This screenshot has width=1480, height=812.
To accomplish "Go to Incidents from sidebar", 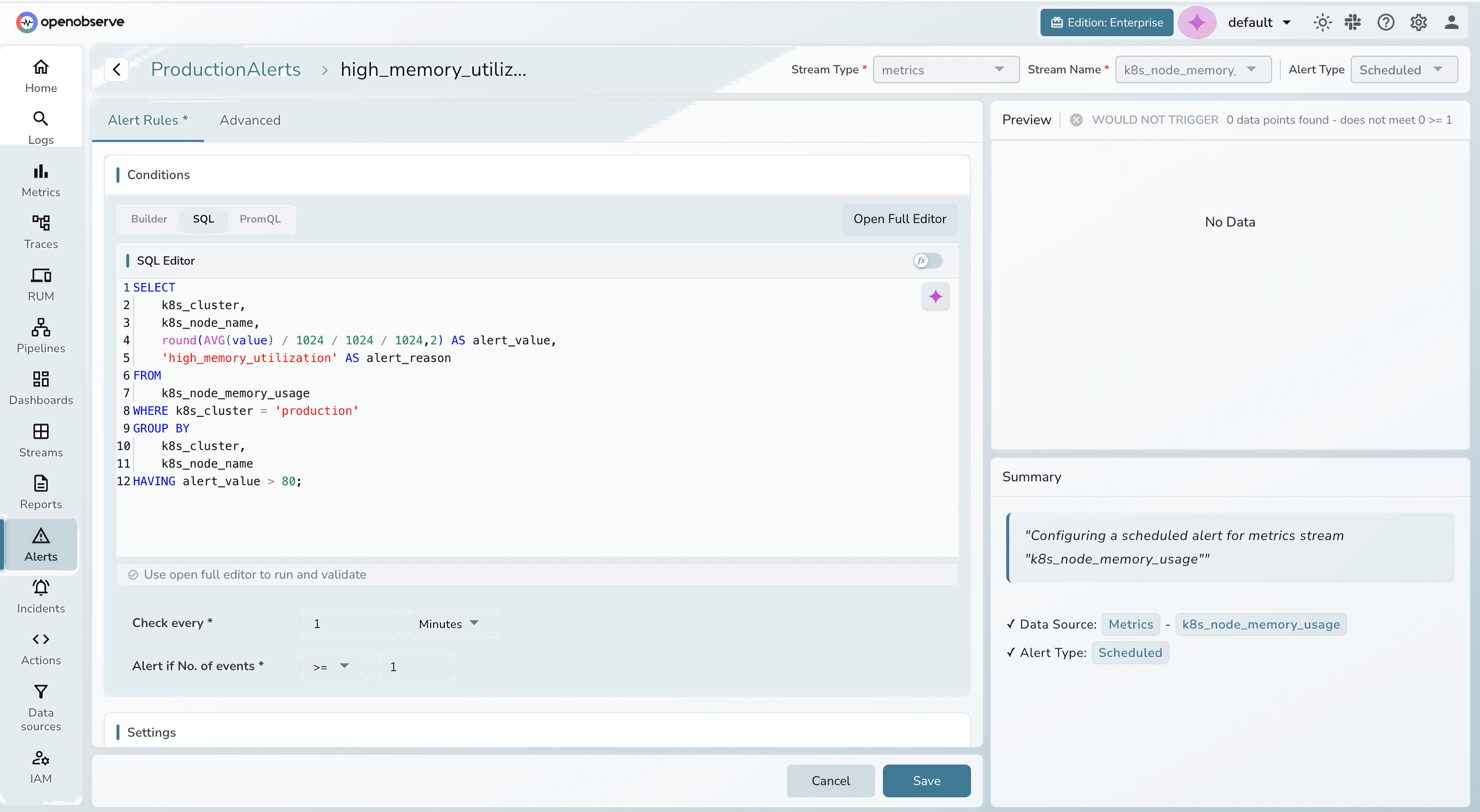I will 41,596.
